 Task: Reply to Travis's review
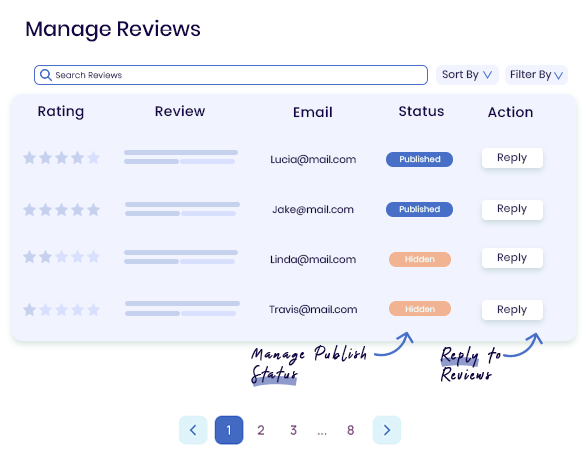512,310
